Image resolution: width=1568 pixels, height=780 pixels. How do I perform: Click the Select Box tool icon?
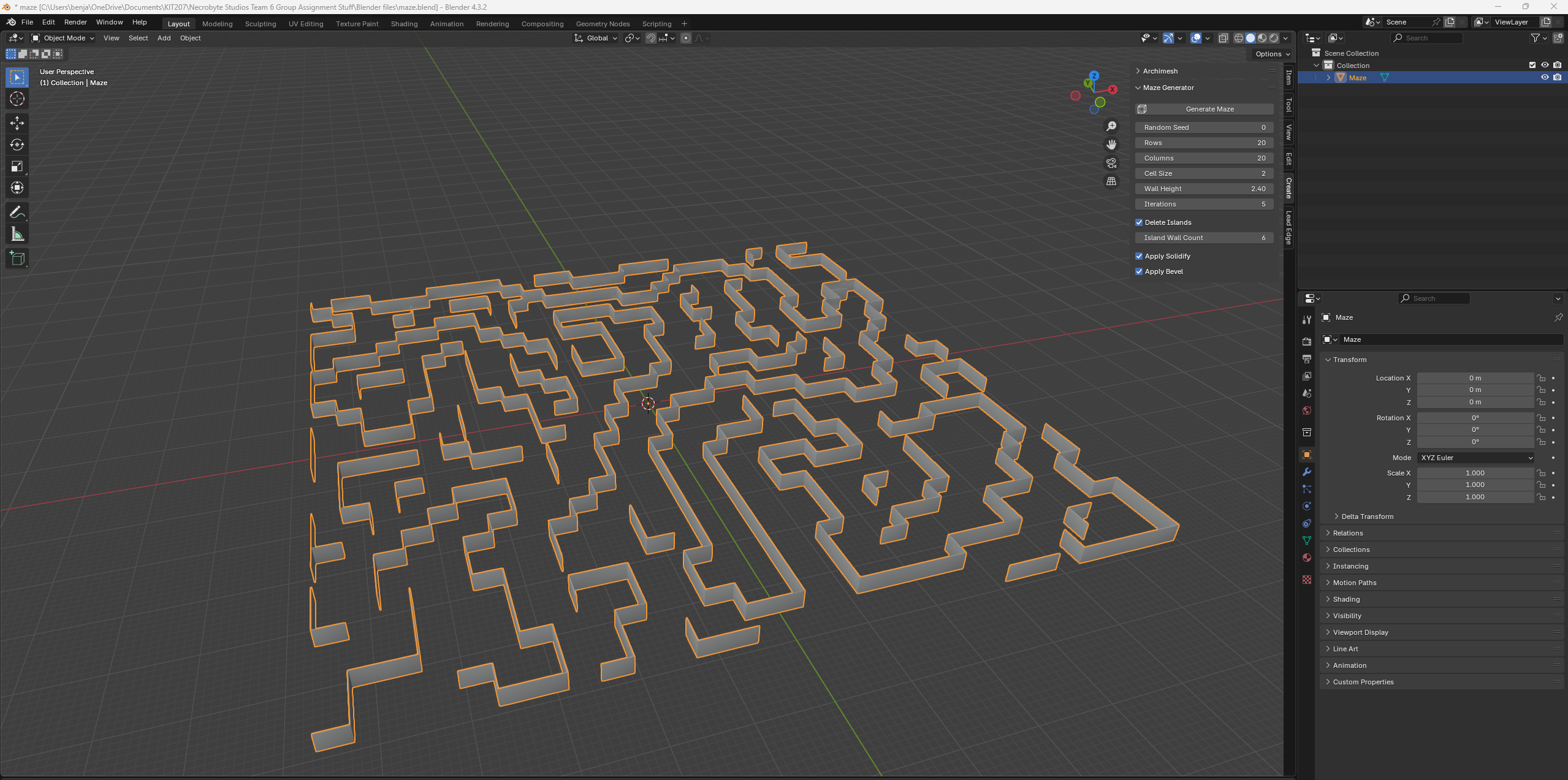pyautogui.click(x=17, y=77)
